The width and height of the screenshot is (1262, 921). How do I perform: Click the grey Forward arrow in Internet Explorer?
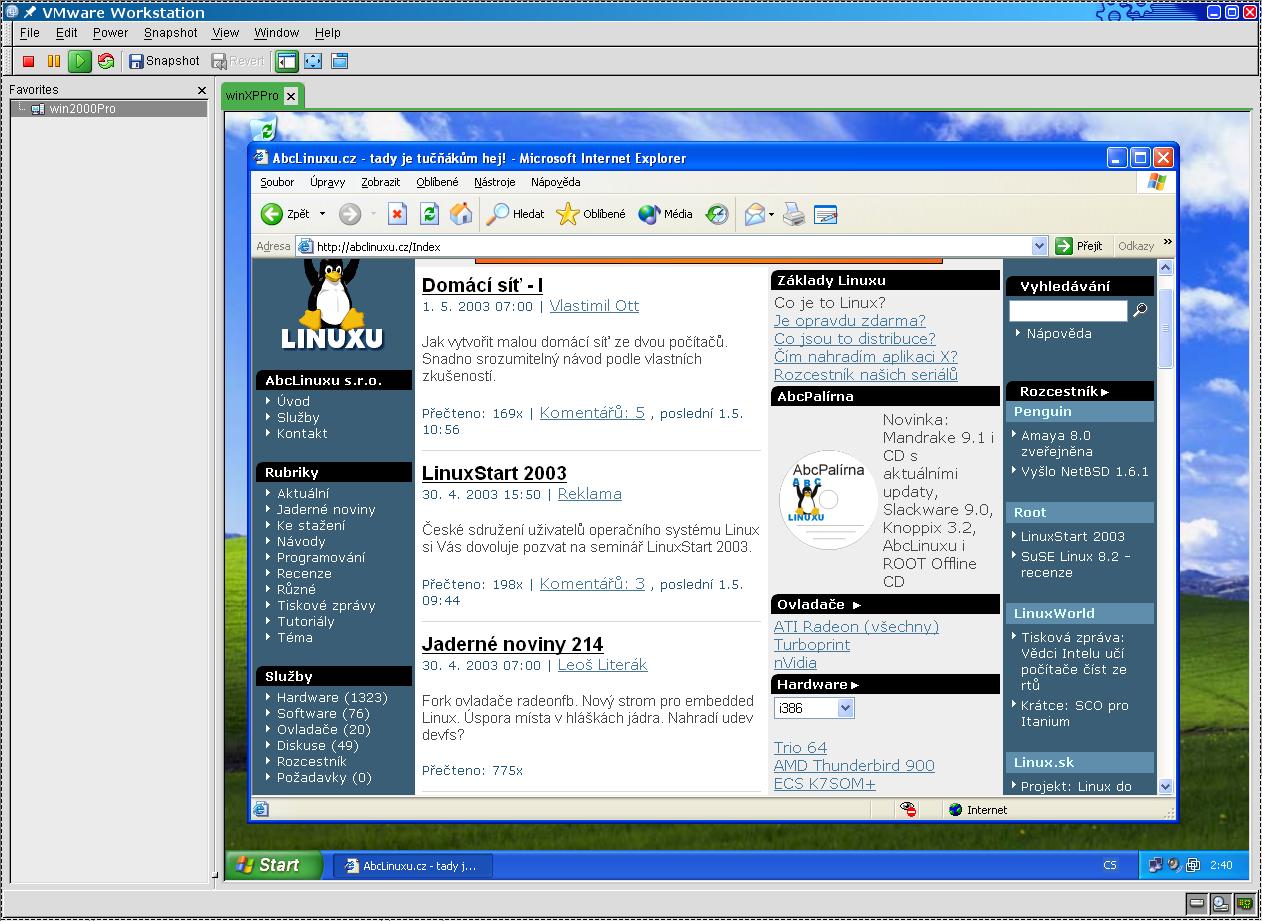(x=350, y=214)
